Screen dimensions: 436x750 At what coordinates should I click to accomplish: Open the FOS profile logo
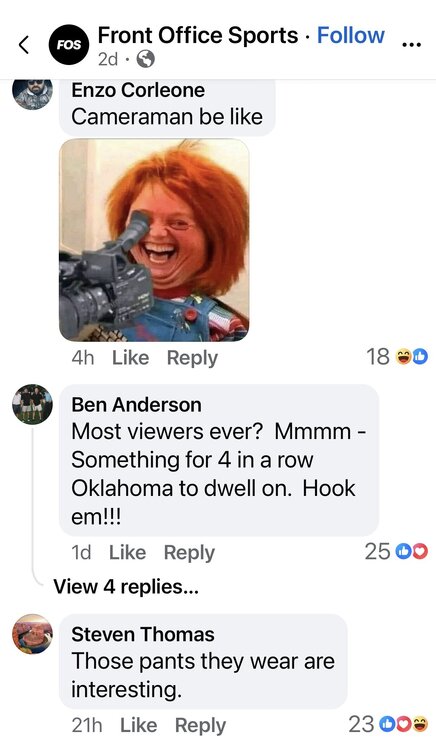(69, 45)
